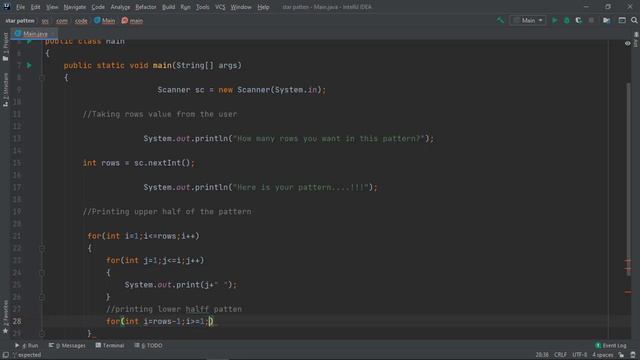The image size is (640, 360).
Task: Click the run gutter arrow beside class Main
Action: click(x=29, y=42)
